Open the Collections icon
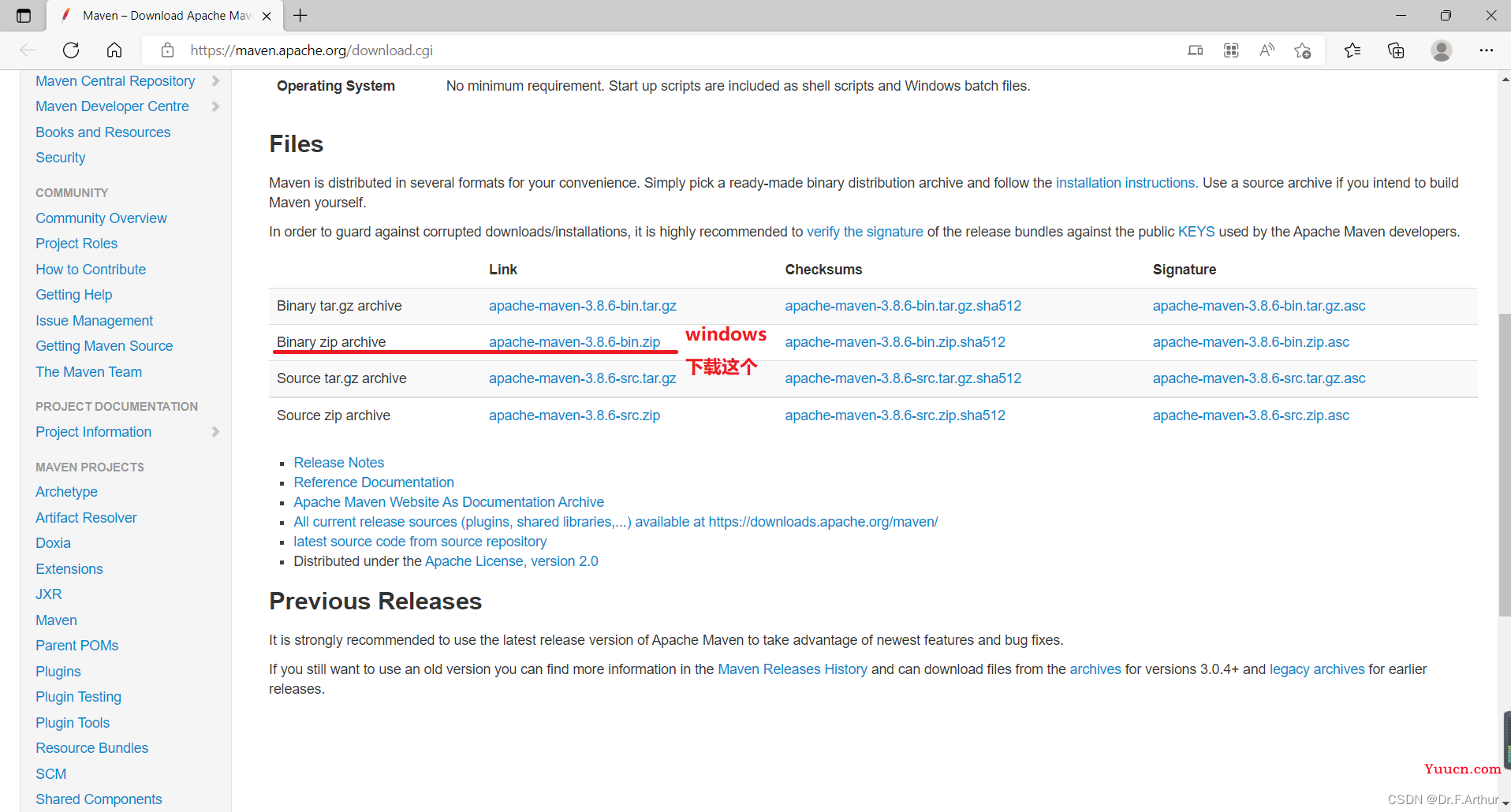The width and height of the screenshot is (1511, 812). coord(1396,50)
